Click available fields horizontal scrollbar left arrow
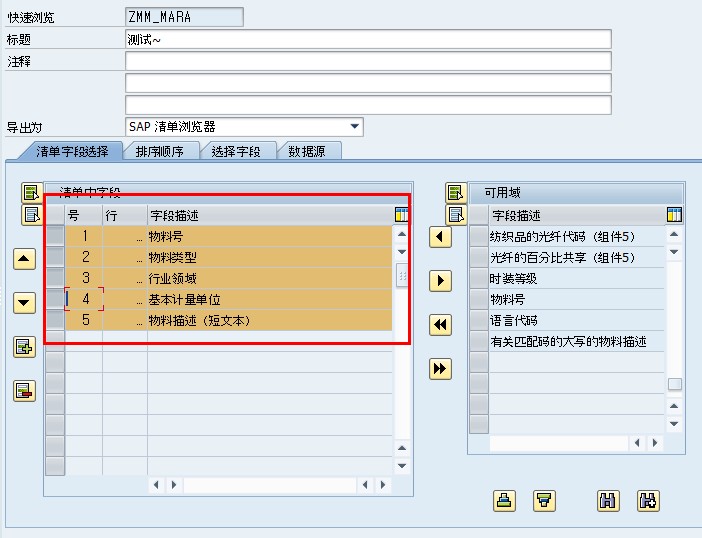Viewport: 702px width, 538px height. click(637, 443)
